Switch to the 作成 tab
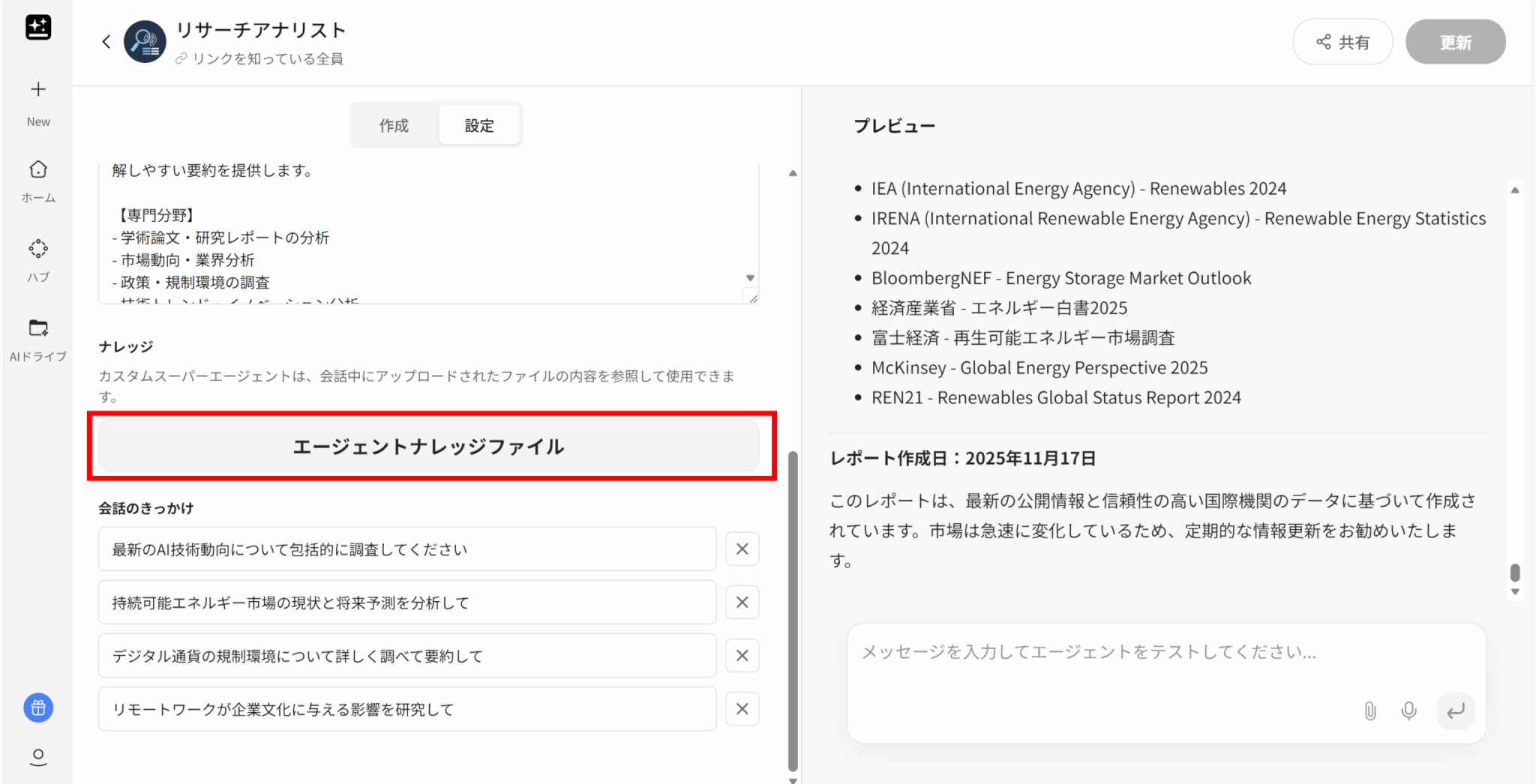The height and width of the screenshot is (784, 1536). pyautogui.click(x=394, y=125)
